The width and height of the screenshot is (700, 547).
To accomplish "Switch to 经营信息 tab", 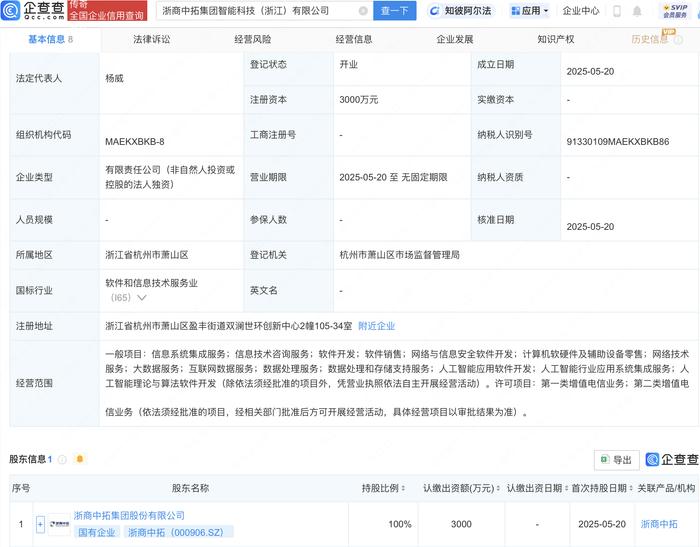I will 354,39.
